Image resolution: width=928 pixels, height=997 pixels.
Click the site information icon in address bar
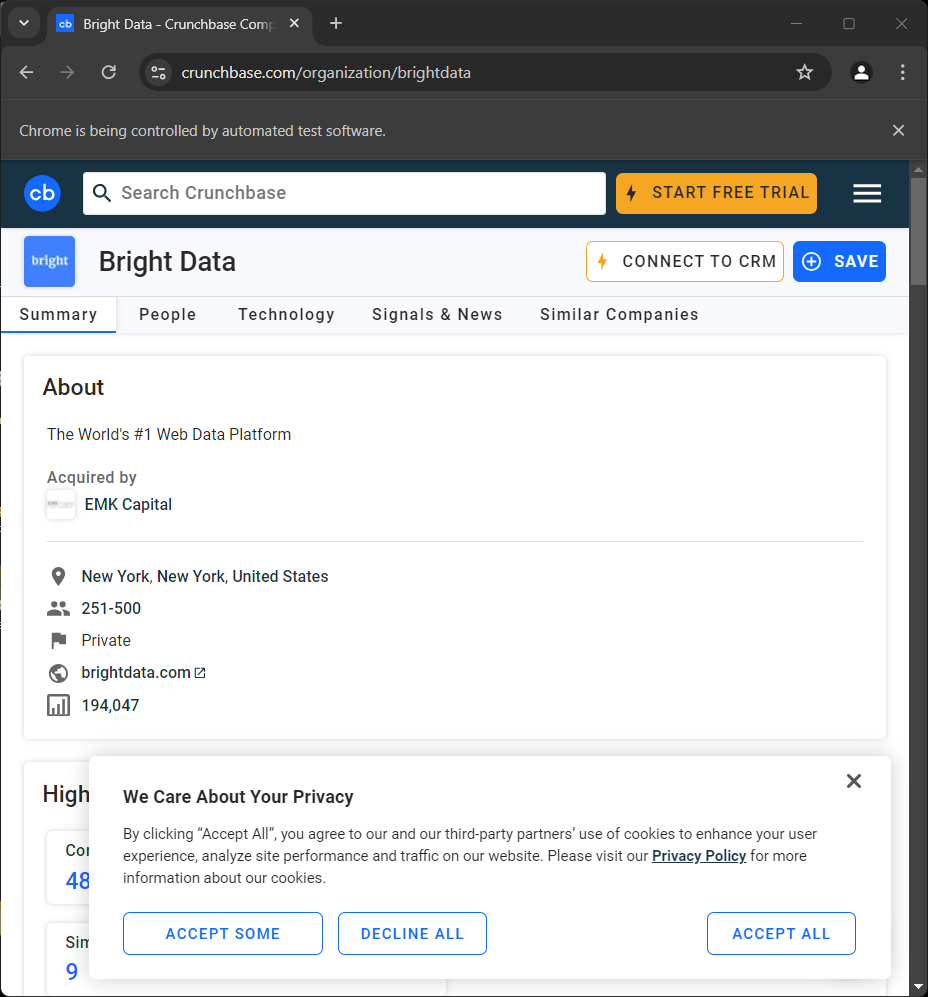point(158,72)
